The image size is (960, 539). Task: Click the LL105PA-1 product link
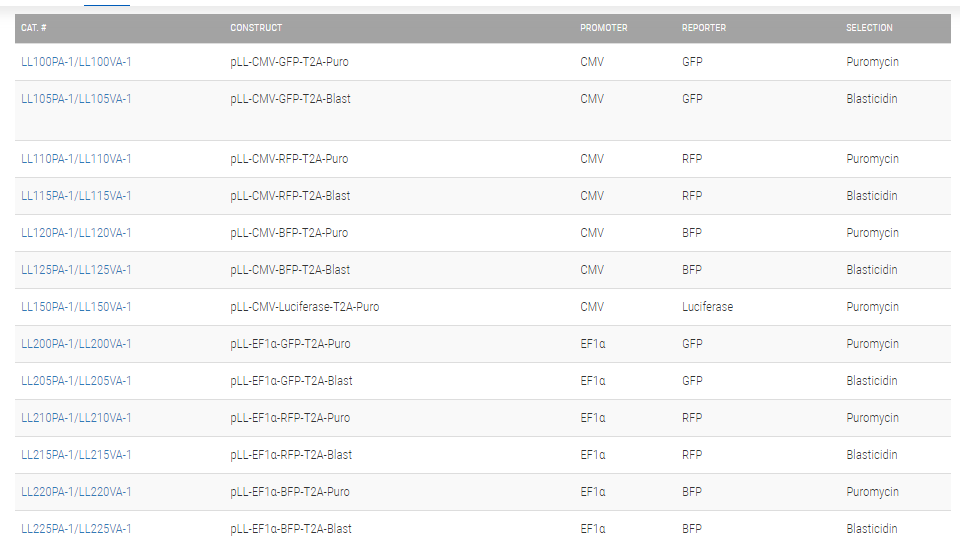pyautogui.click(x=47, y=99)
